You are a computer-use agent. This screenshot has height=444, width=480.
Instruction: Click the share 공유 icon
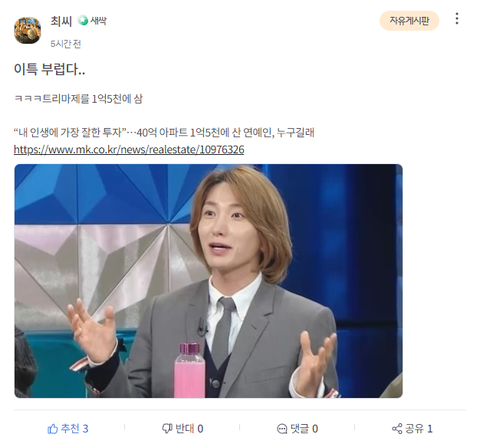[x=397, y=429]
